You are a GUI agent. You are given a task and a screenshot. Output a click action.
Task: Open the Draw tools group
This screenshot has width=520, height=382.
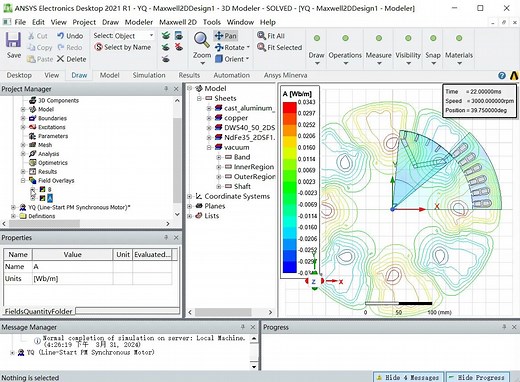pyautogui.click(x=316, y=49)
